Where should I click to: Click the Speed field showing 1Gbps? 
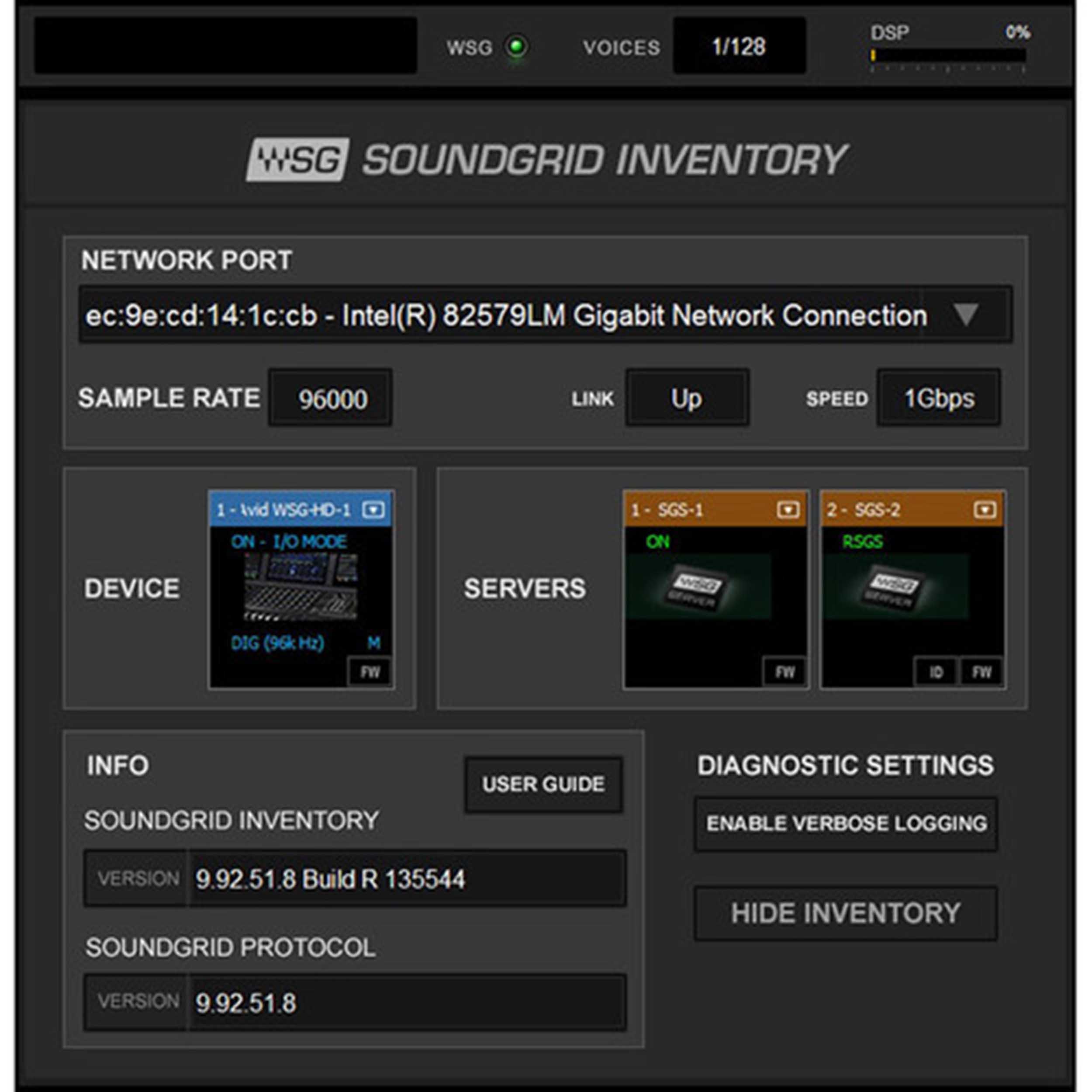pyautogui.click(x=939, y=398)
